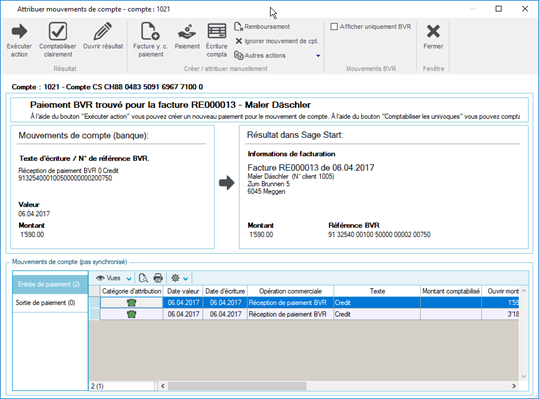Viewport: 539px width, 399px height.
Task: Click Ouvrir mont column header
Action: pyautogui.click(x=500, y=291)
